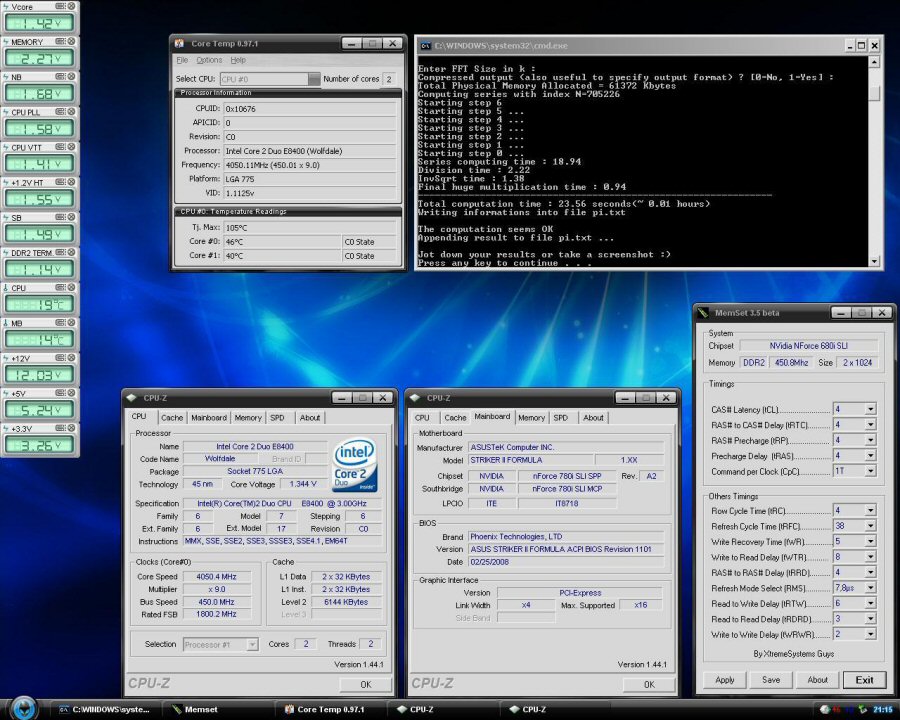Viewport: 900px width, 720px height.
Task: Click the Save button in MemSet
Action: (x=771, y=680)
